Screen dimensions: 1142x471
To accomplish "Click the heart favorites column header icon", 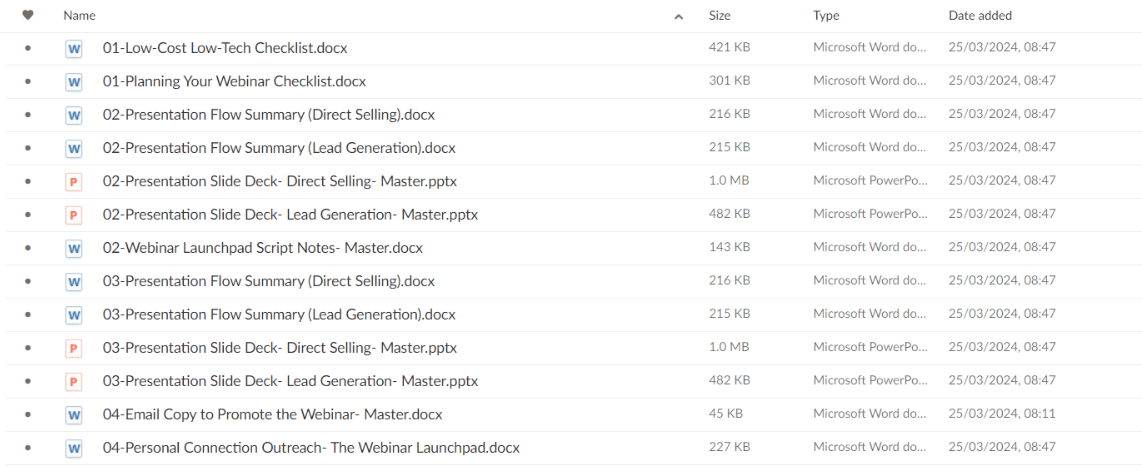I will 28,15.
